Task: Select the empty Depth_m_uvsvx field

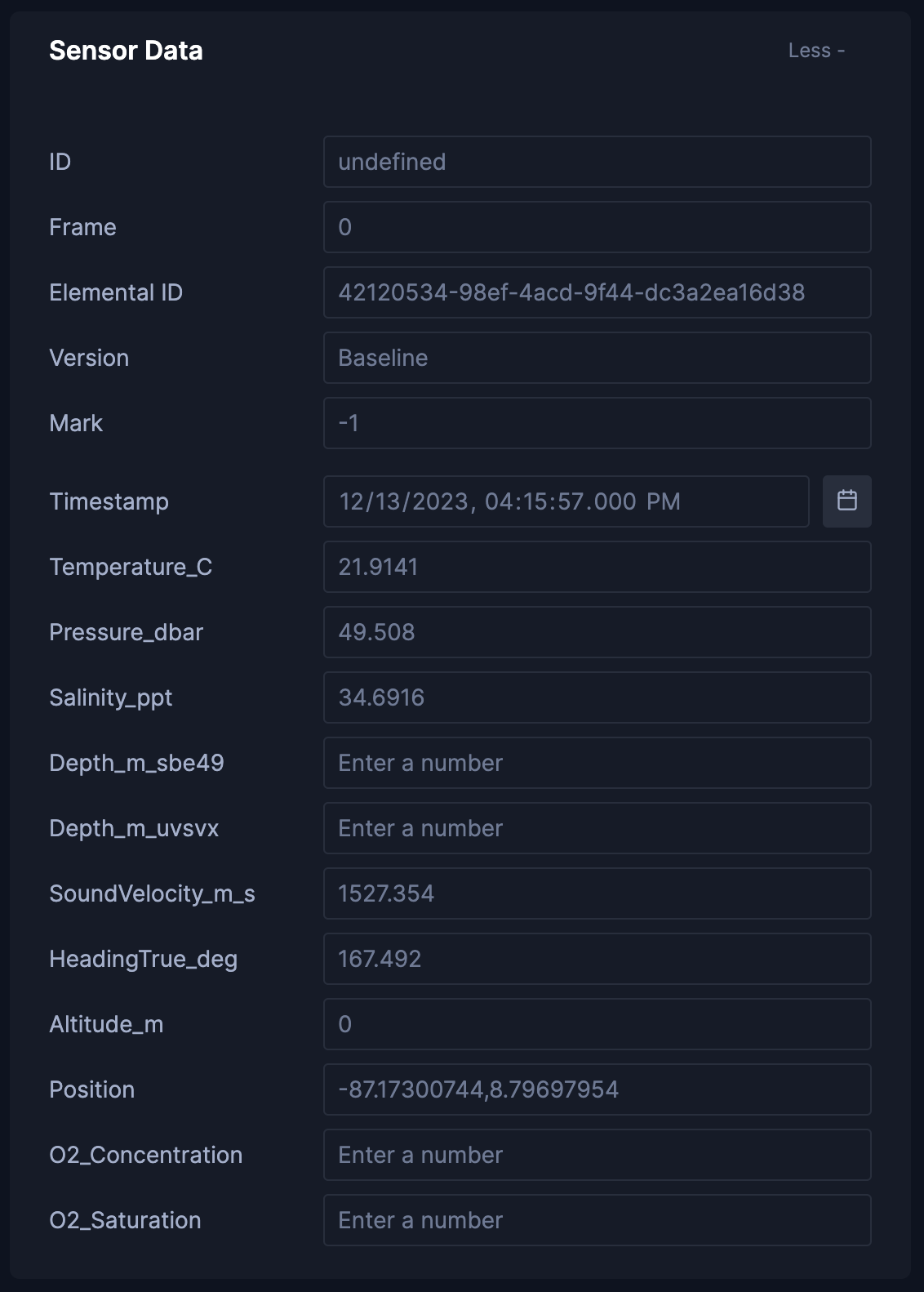Action: [597, 828]
